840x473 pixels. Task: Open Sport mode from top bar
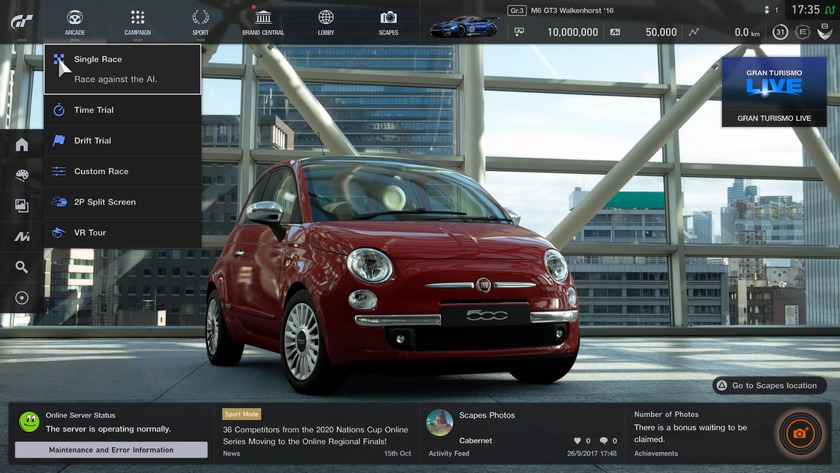200,22
